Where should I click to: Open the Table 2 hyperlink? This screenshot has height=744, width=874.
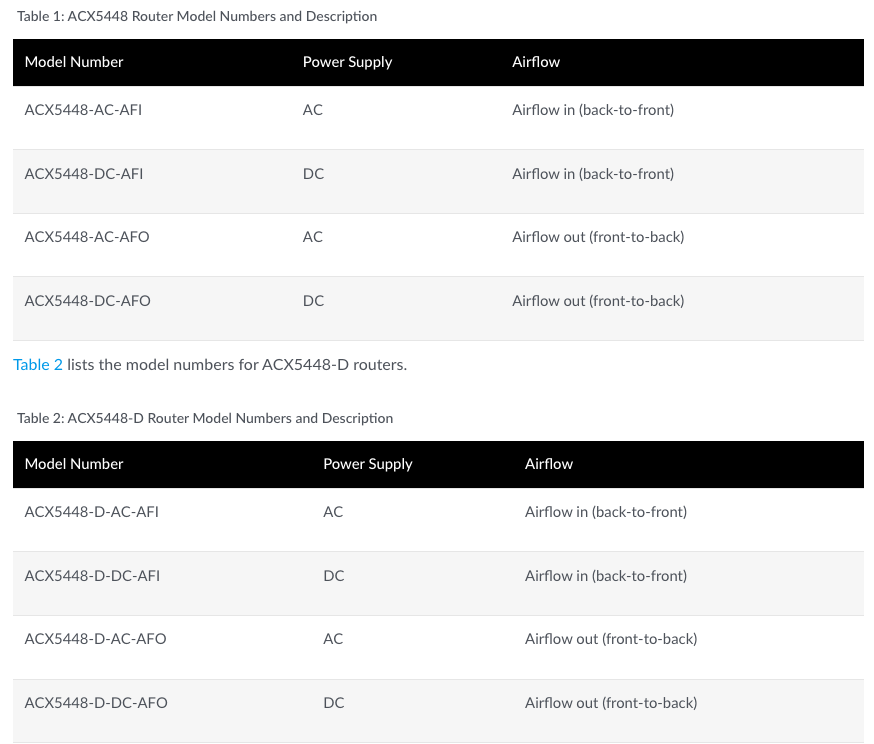click(38, 364)
